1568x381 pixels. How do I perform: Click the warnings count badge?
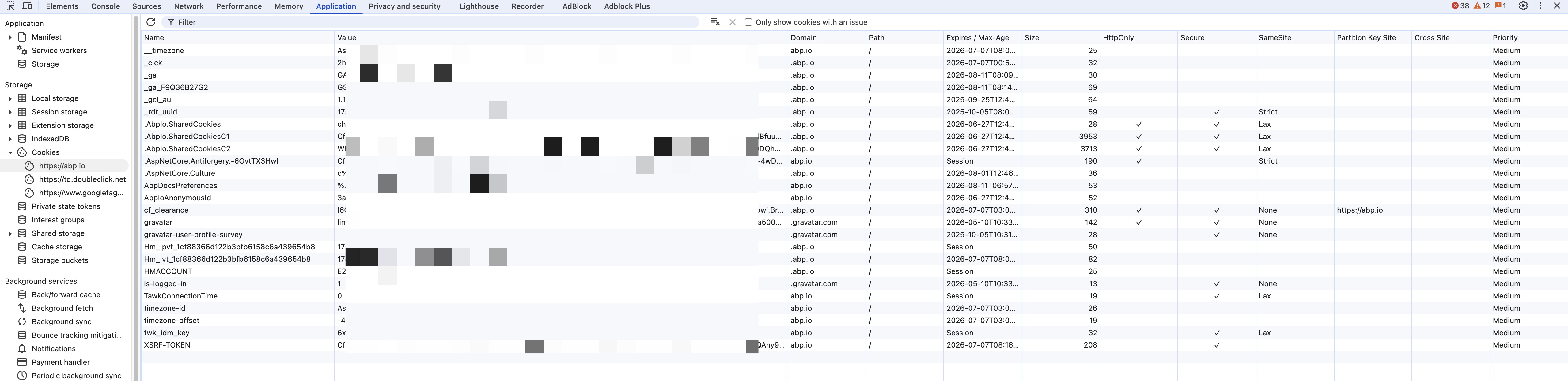pyautogui.click(x=1482, y=6)
